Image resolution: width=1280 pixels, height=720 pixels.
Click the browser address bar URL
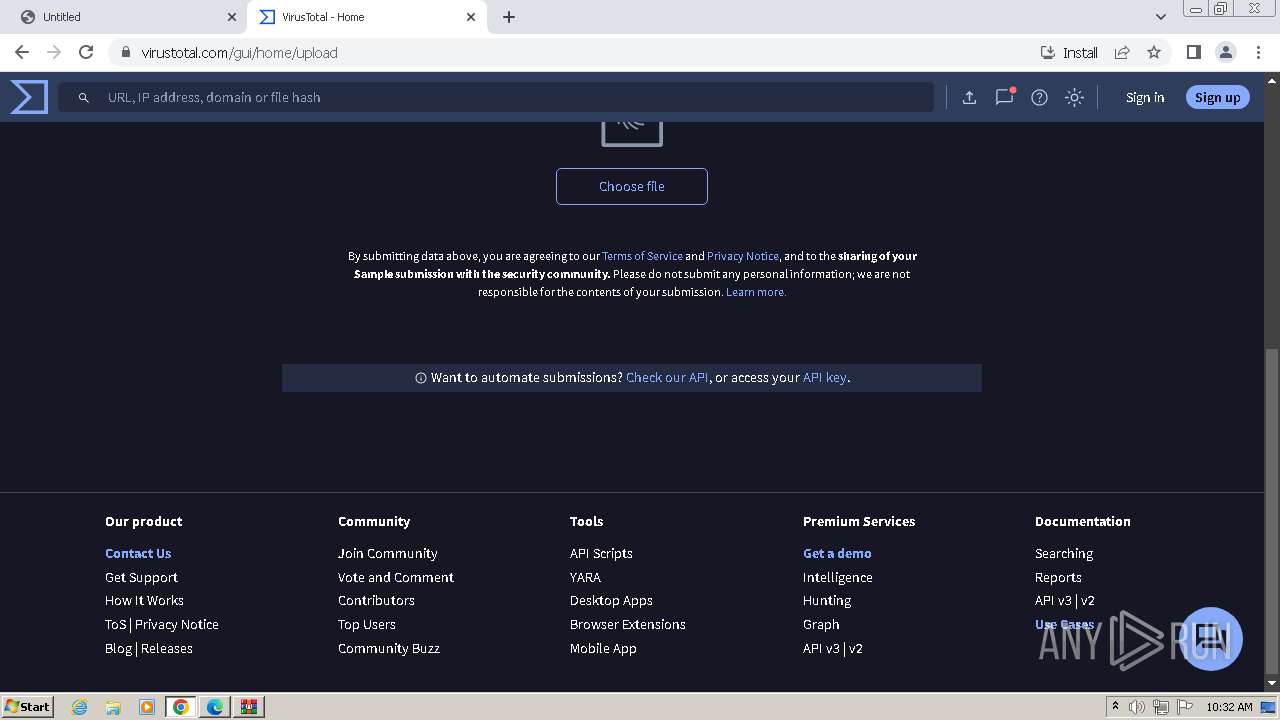click(239, 52)
